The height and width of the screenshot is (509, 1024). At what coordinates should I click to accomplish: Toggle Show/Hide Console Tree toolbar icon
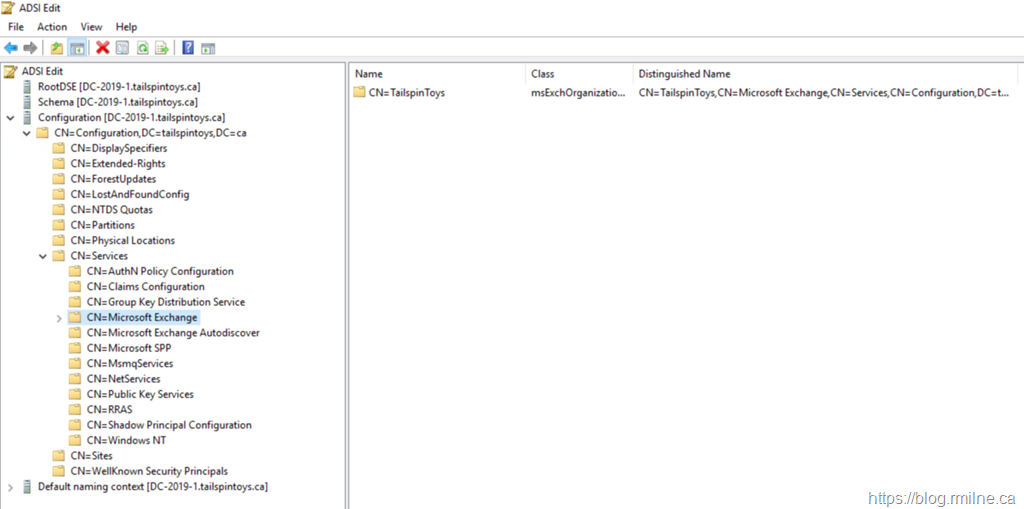coord(77,48)
